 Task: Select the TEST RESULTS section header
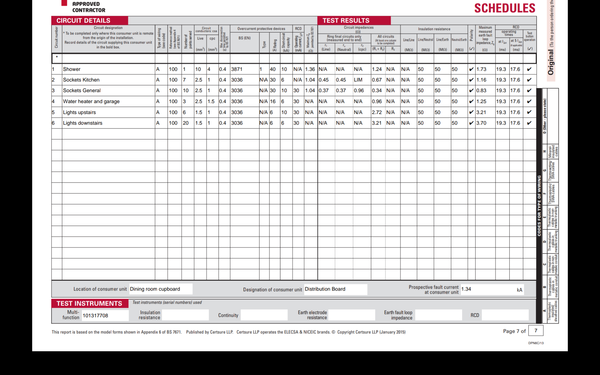pyautogui.click(x=354, y=21)
